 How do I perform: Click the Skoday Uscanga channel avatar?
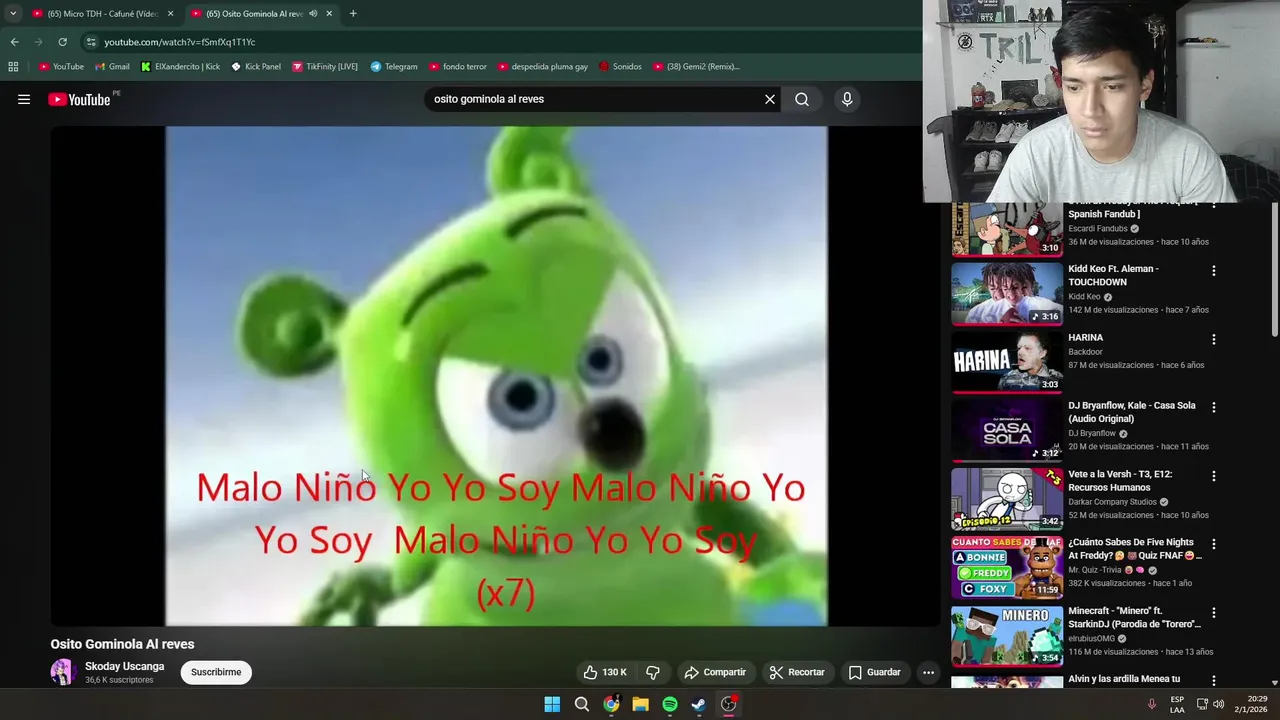pos(63,672)
